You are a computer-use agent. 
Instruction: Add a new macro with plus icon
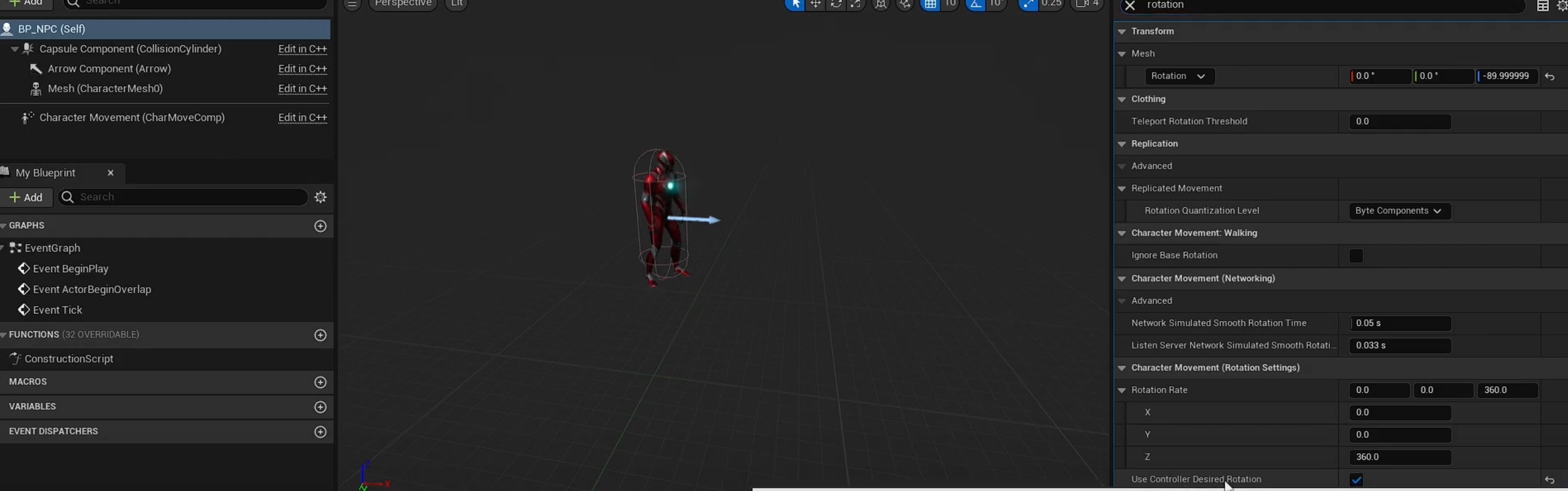[x=320, y=382]
